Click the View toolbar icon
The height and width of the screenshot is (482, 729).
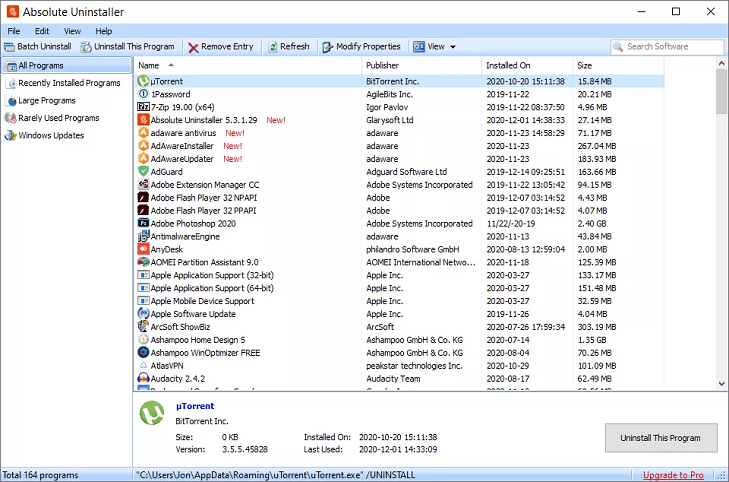tap(419, 47)
